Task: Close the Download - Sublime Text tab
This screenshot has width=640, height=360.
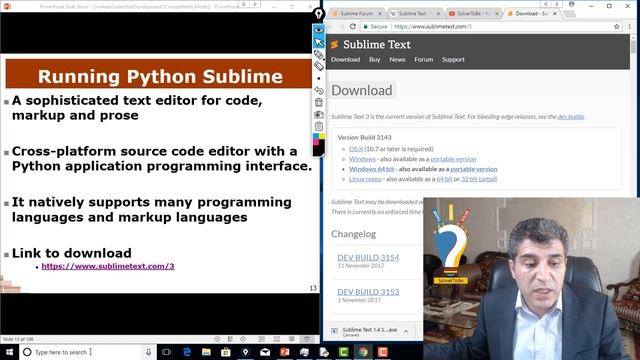Action: pyautogui.click(x=555, y=13)
